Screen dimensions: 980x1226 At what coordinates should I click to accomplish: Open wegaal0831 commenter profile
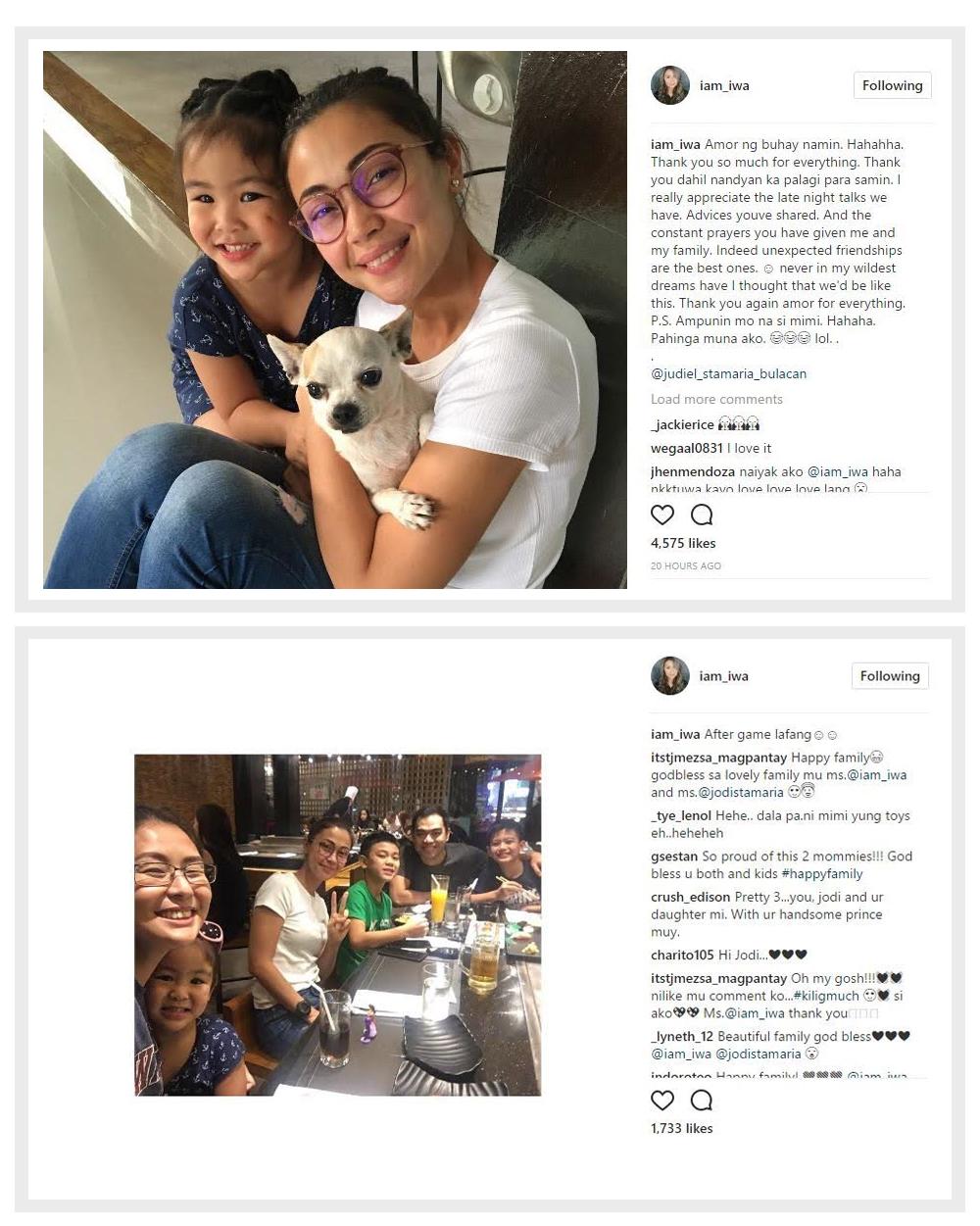tap(686, 448)
